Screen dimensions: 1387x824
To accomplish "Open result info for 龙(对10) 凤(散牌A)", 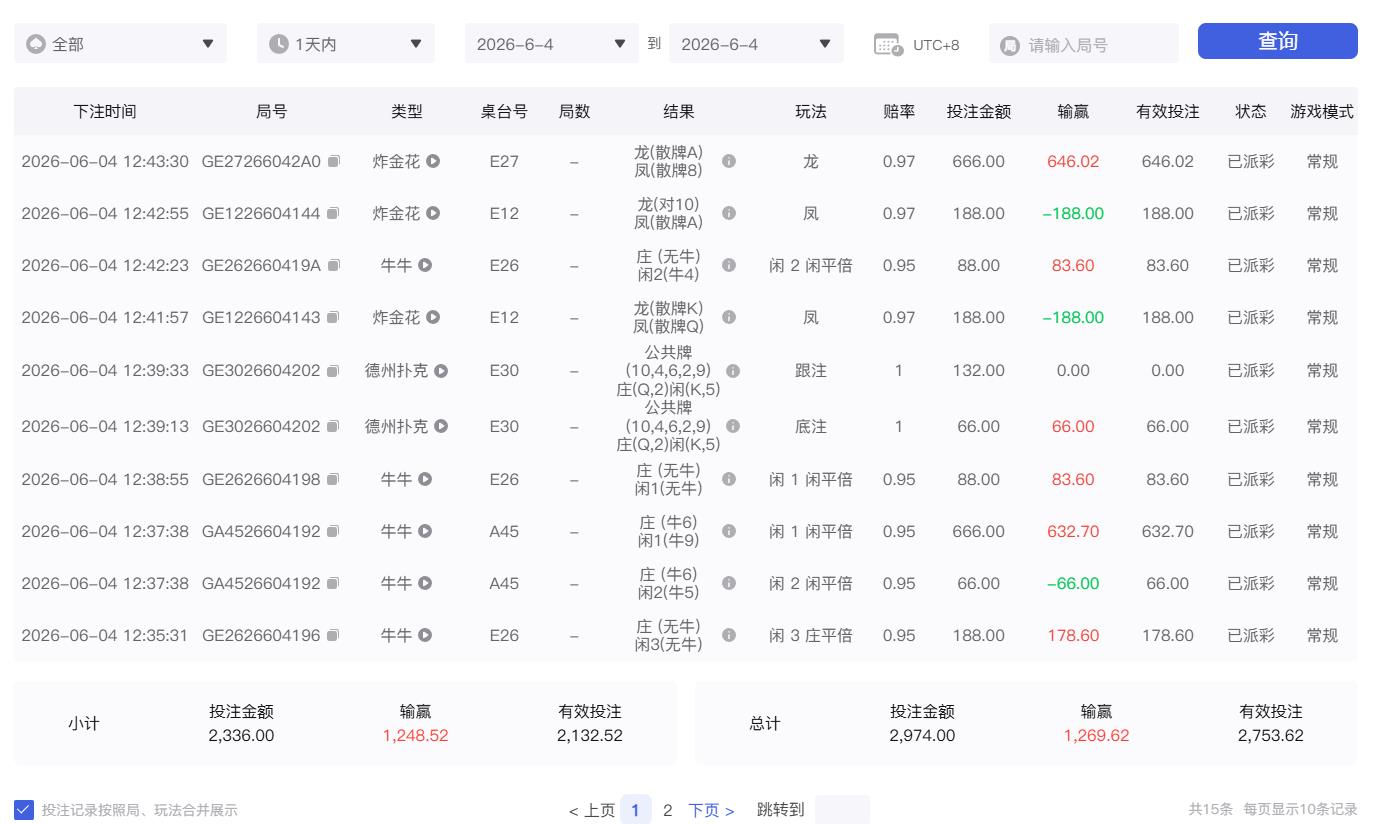I will click(x=729, y=213).
